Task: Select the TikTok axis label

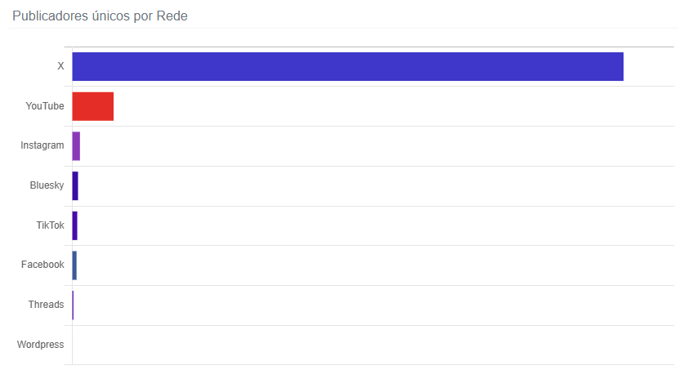Action: (50, 225)
